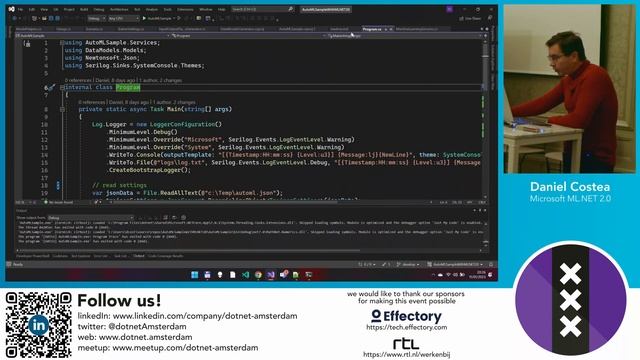This screenshot has width=640, height=360.
Task: Click the Visual Studio taskbar icon
Action: click(271, 275)
